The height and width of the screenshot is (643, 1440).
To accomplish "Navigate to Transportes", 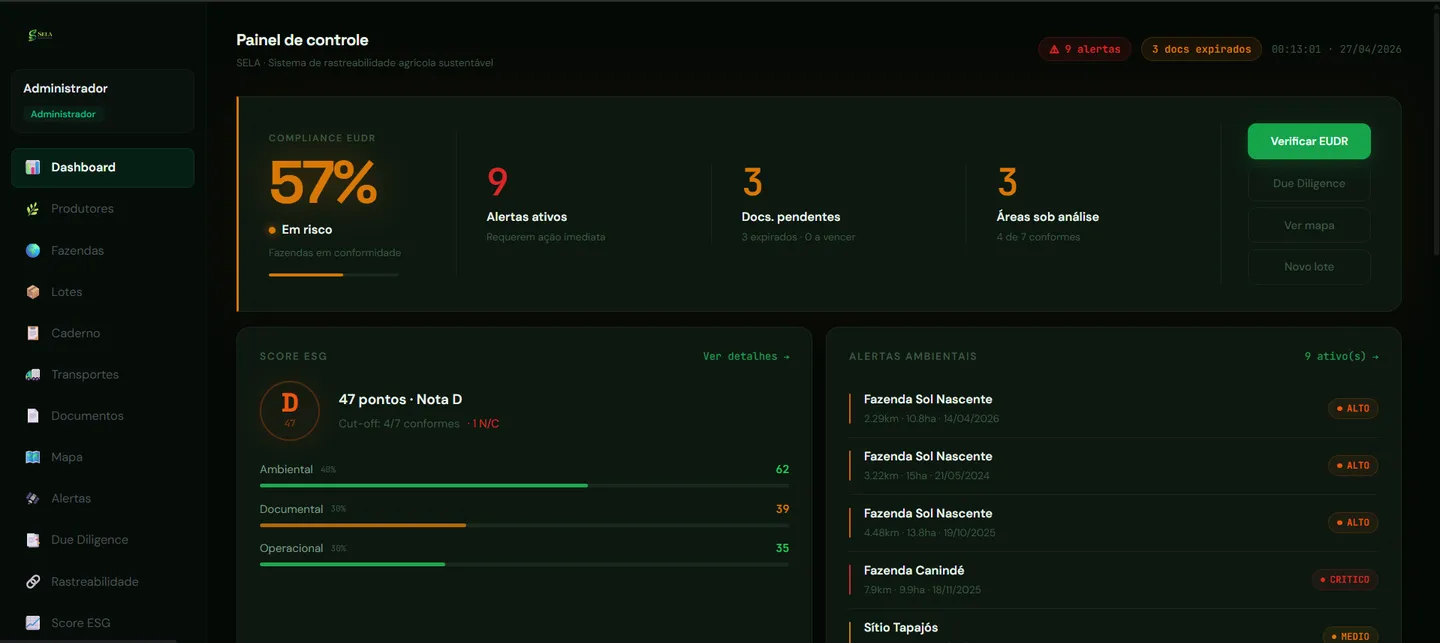I will [103, 375].
